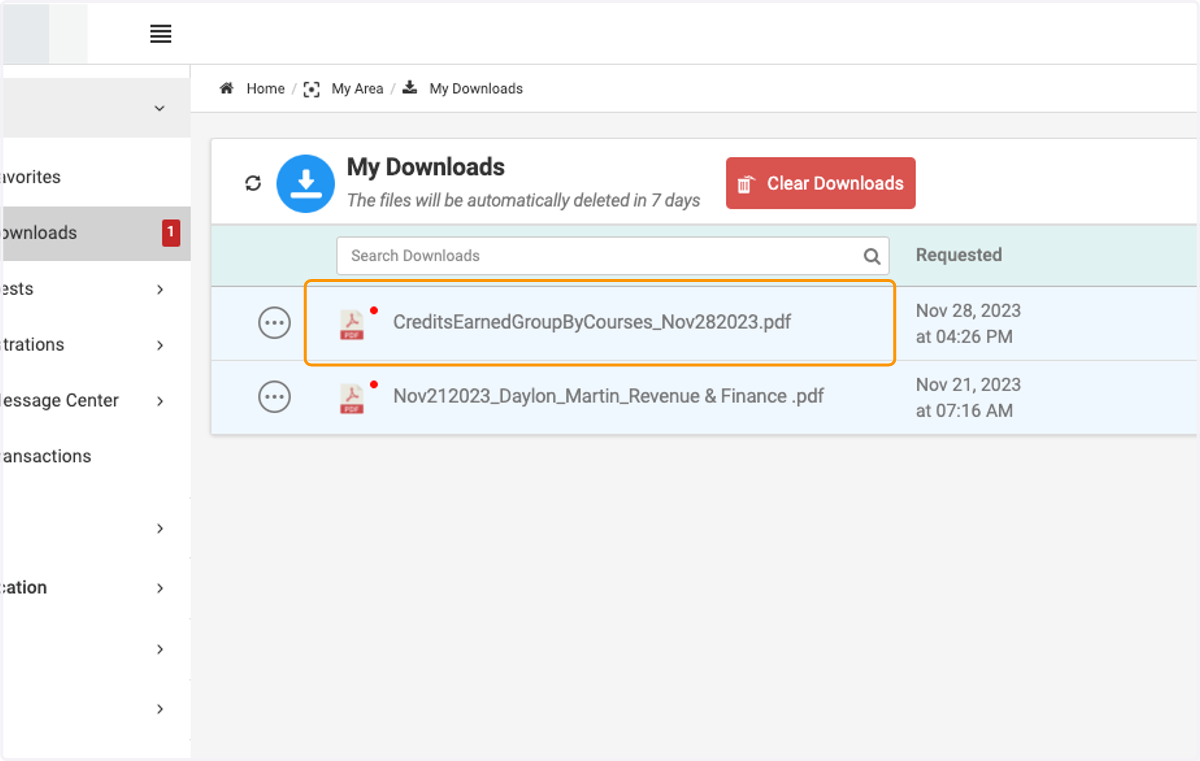The image size is (1200, 761).
Task: Click the Clear Downloads button
Action: [820, 183]
